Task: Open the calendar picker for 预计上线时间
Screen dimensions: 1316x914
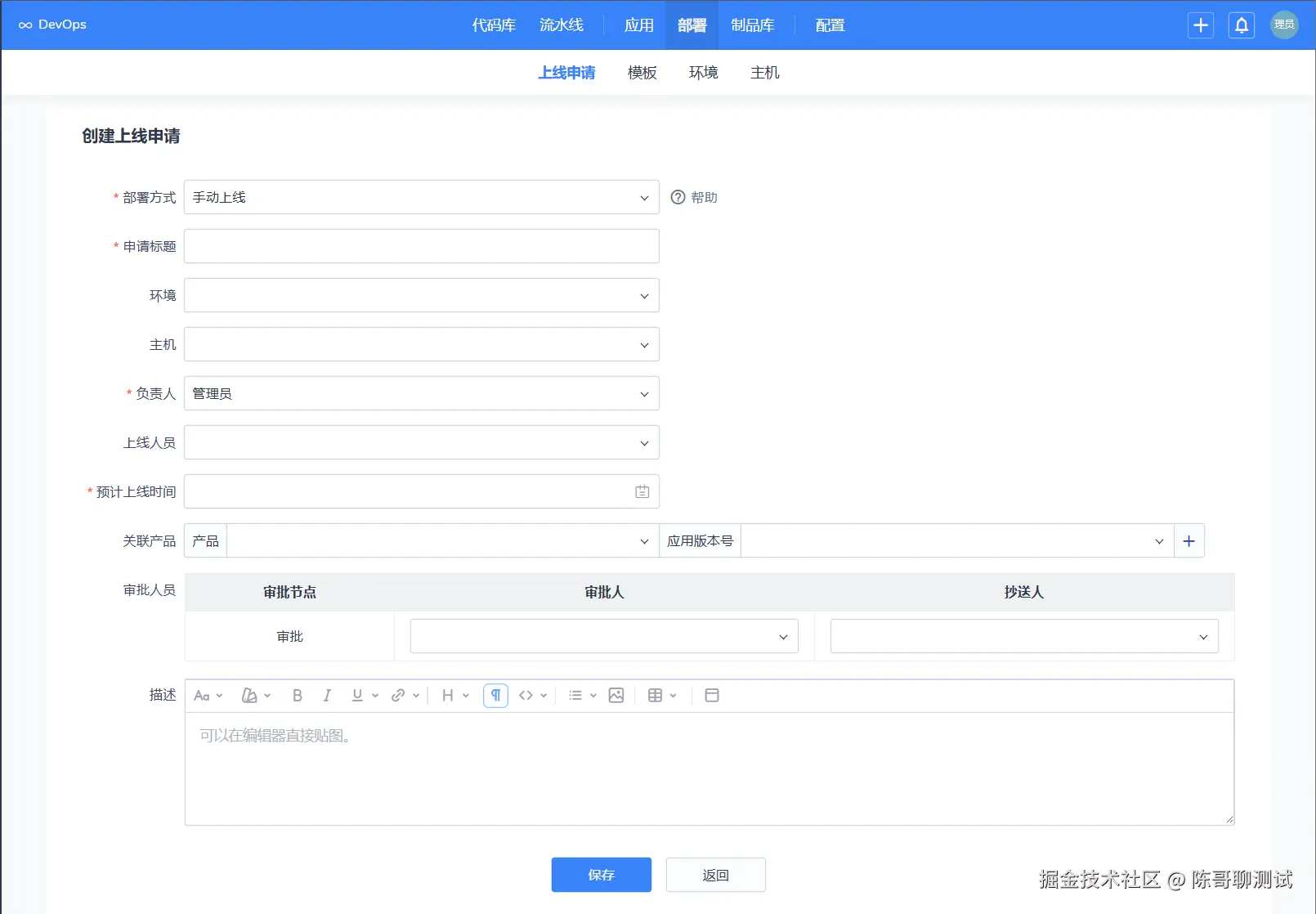Action: click(642, 491)
